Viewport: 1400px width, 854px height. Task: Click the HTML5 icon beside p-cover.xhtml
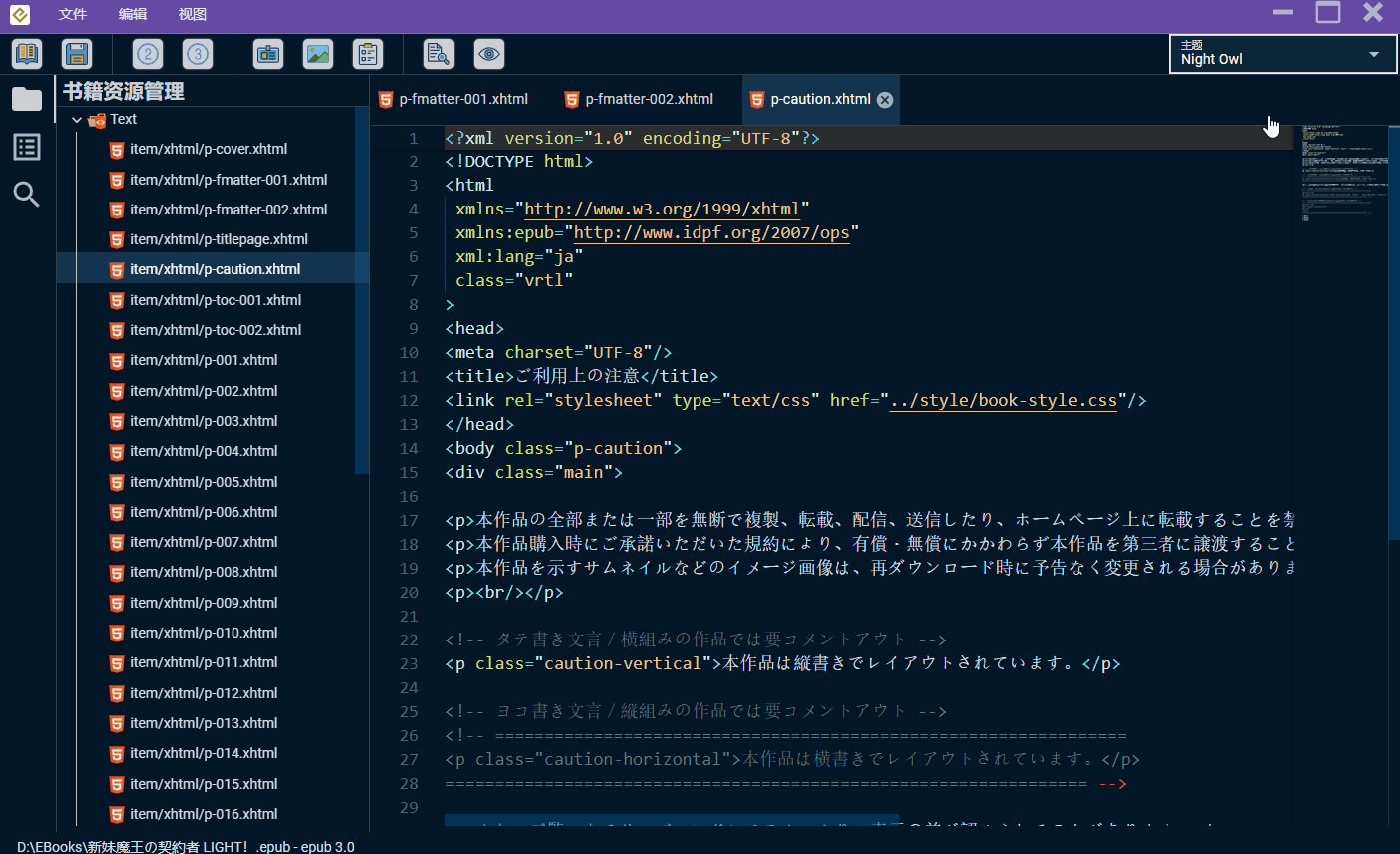117,150
